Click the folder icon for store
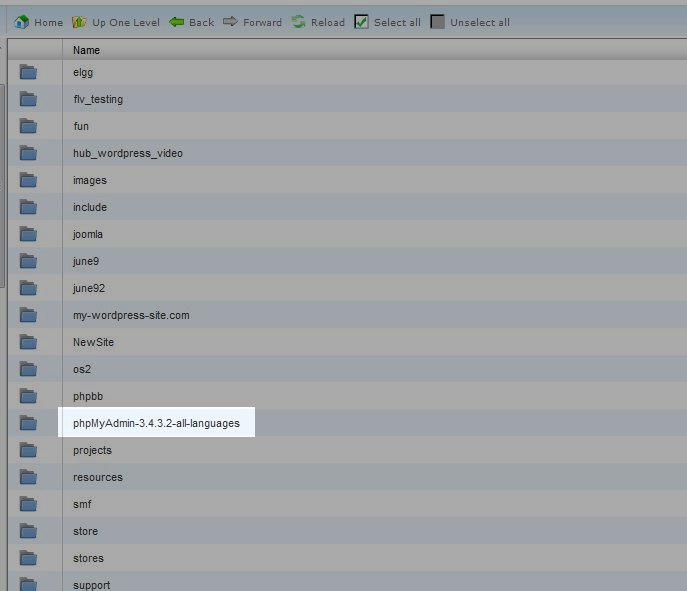The height and width of the screenshot is (591, 687). (x=27, y=531)
